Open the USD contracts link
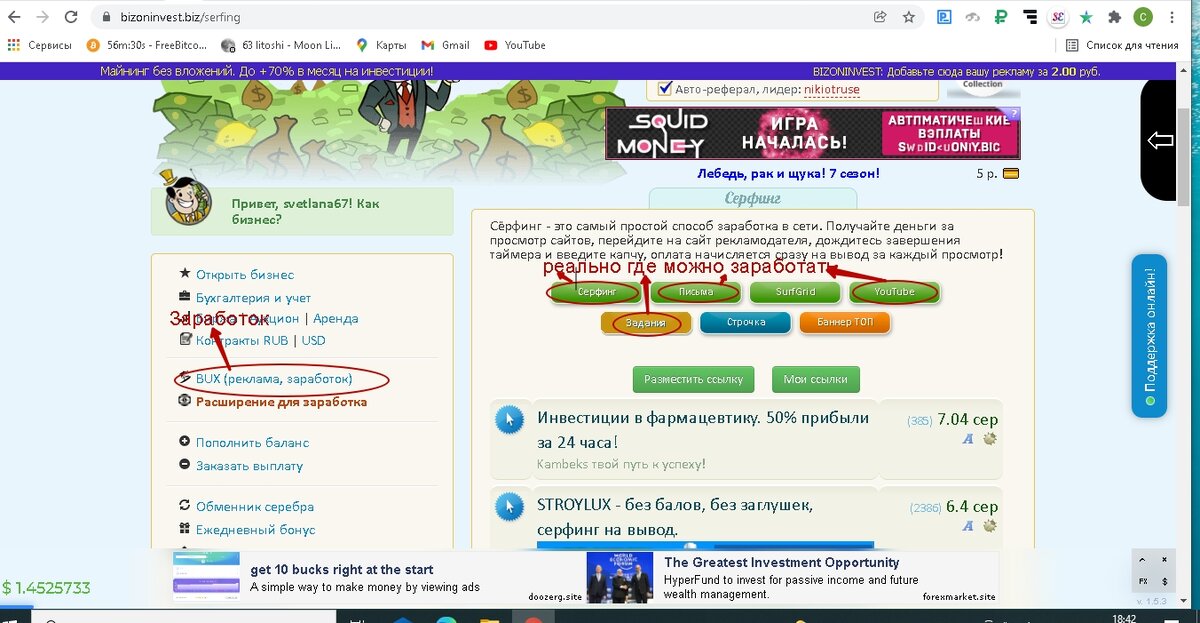The width and height of the screenshot is (1200, 623). [x=313, y=340]
